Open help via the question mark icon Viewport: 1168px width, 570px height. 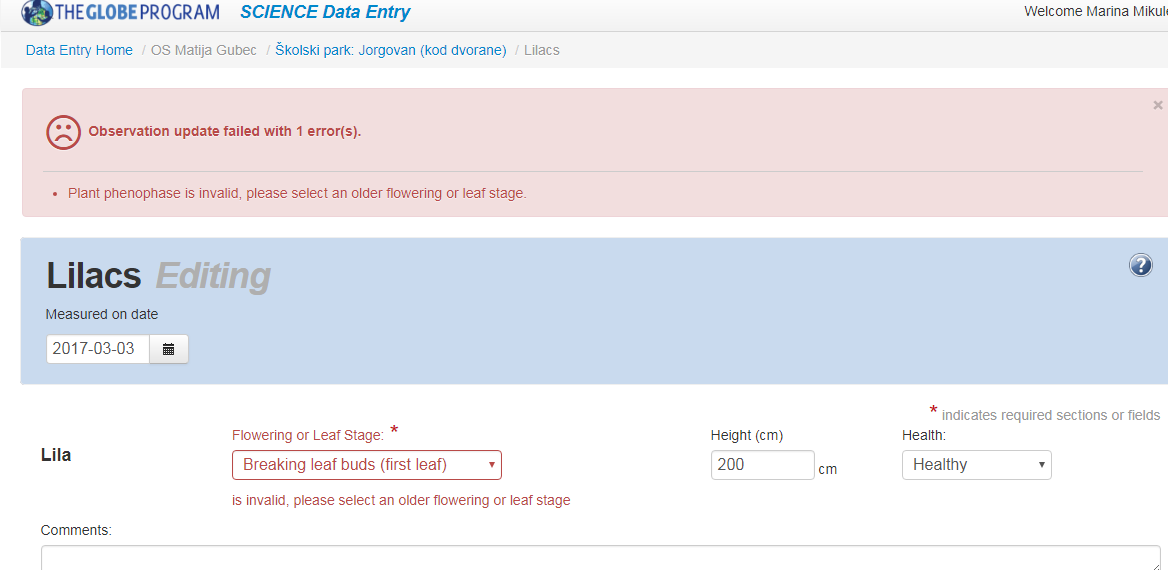point(1140,265)
